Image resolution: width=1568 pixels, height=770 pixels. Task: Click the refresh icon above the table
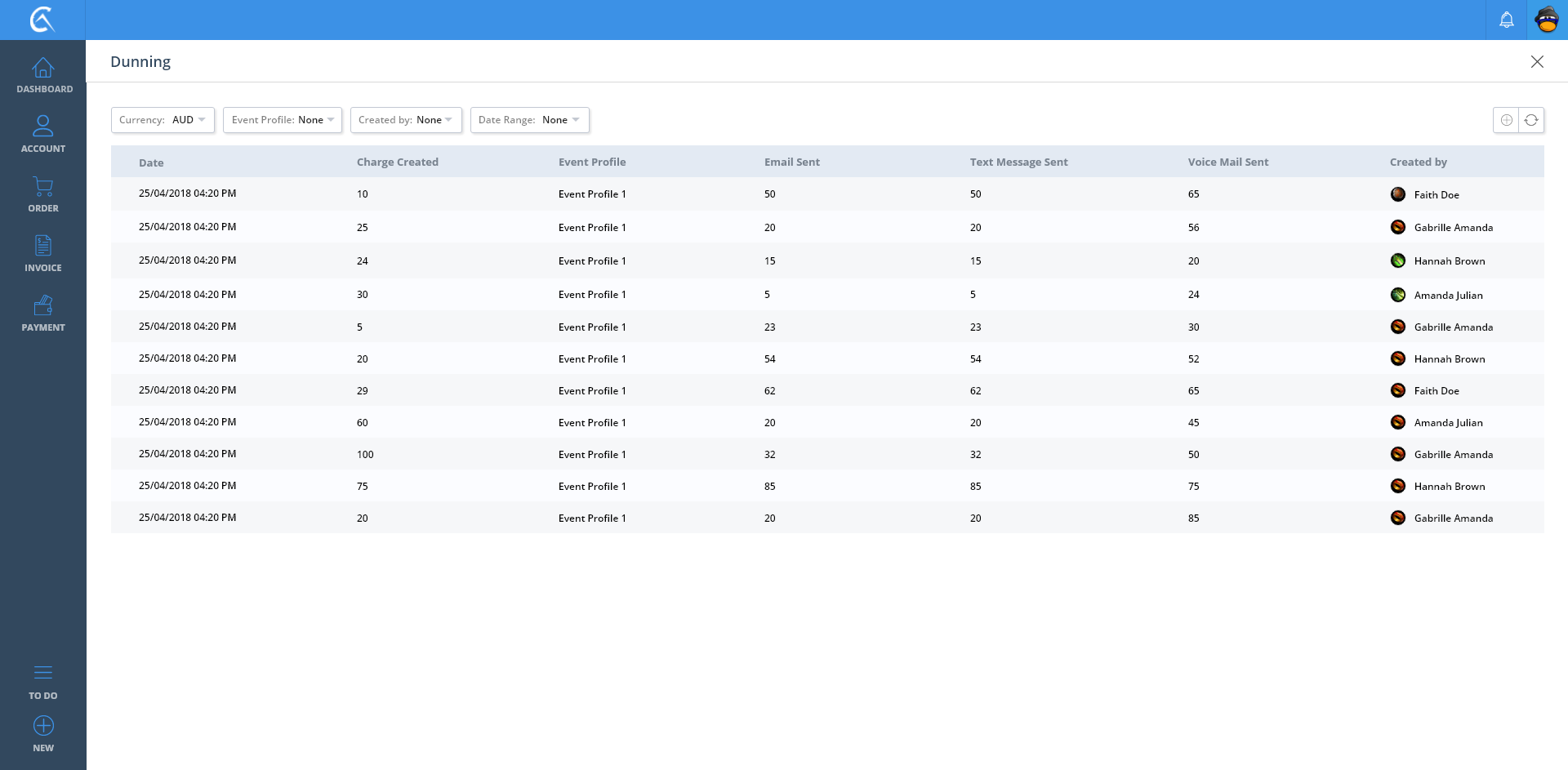(1531, 120)
